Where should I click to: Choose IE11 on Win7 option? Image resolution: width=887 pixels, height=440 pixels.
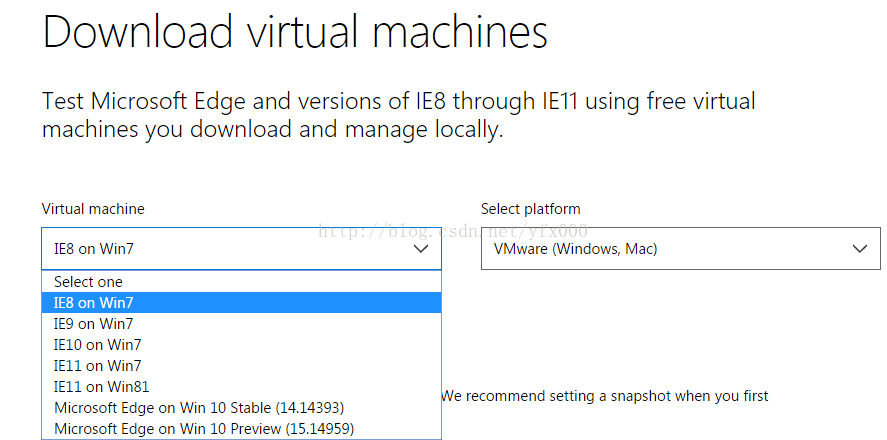point(241,365)
